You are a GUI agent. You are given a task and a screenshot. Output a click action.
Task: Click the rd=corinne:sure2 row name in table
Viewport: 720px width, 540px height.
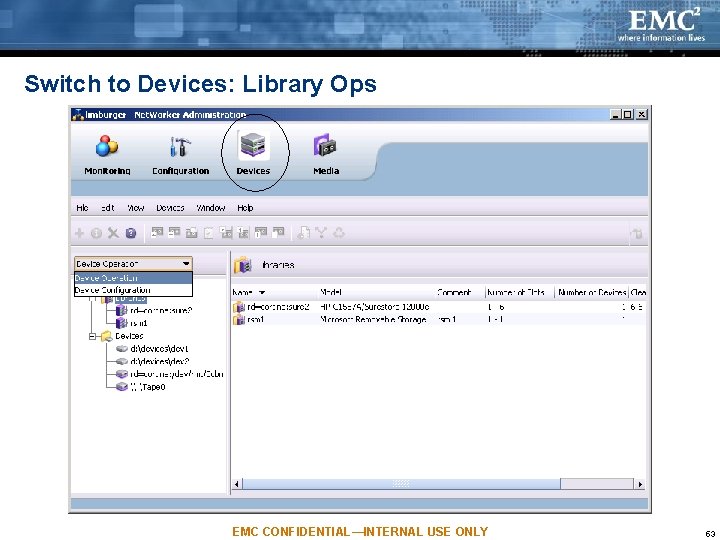click(278, 307)
